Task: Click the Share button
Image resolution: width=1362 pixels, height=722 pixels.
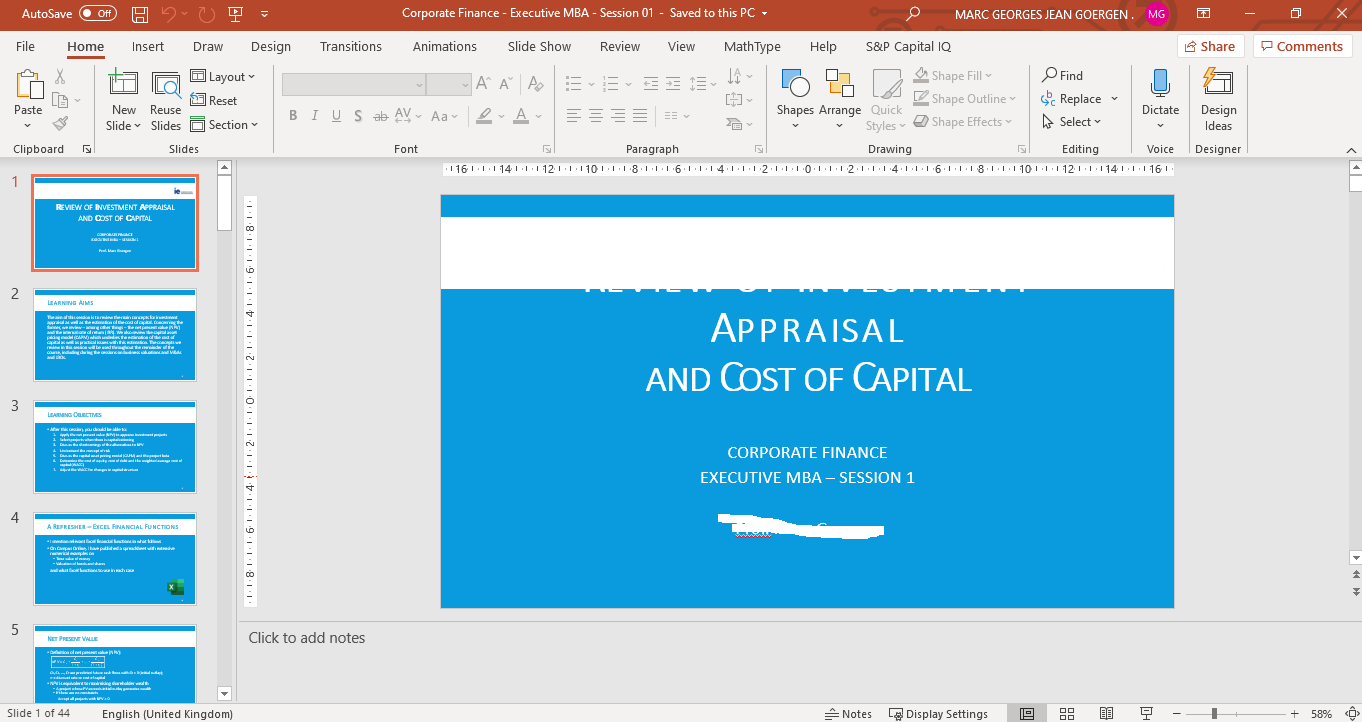Action: (x=1208, y=46)
